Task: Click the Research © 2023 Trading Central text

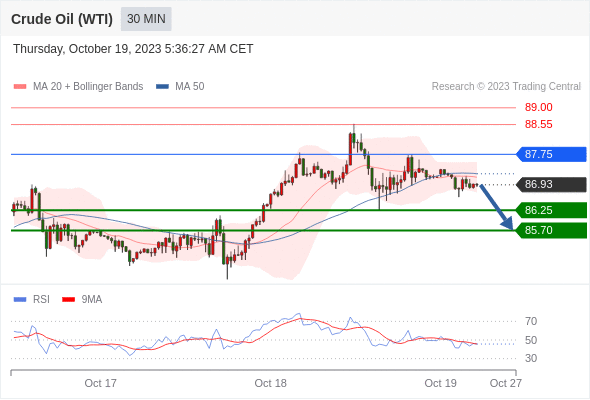Action: [x=506, y=87]
